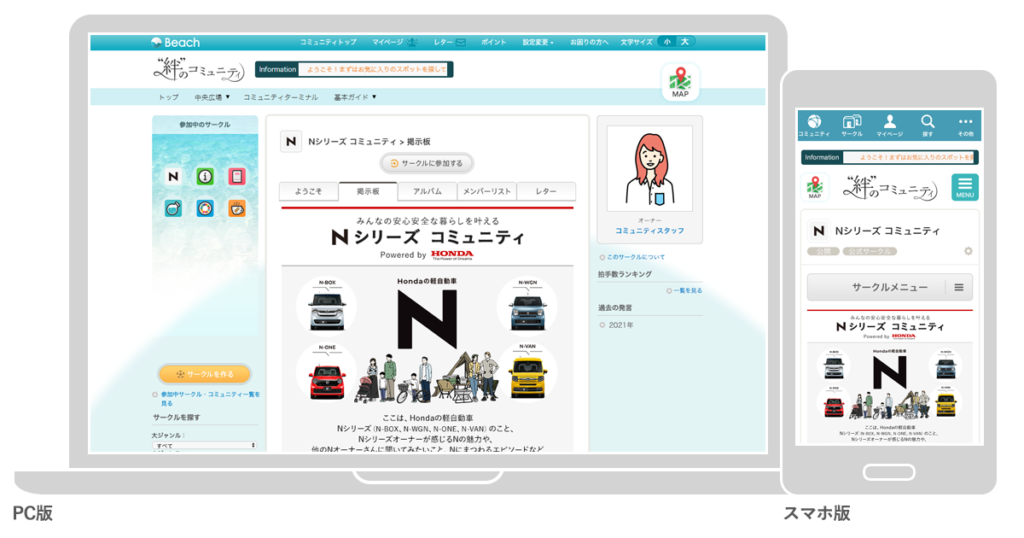Viewport: 1024px width, 538px height.
Task: Tap the smartphone home button
Action: [x=889, y=472]
